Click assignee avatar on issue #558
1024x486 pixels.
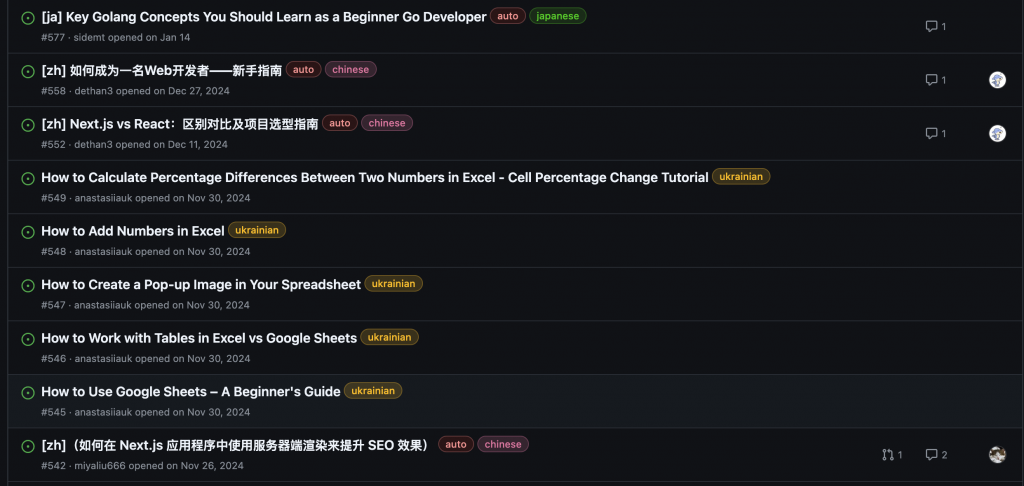[x=997, y=80]
